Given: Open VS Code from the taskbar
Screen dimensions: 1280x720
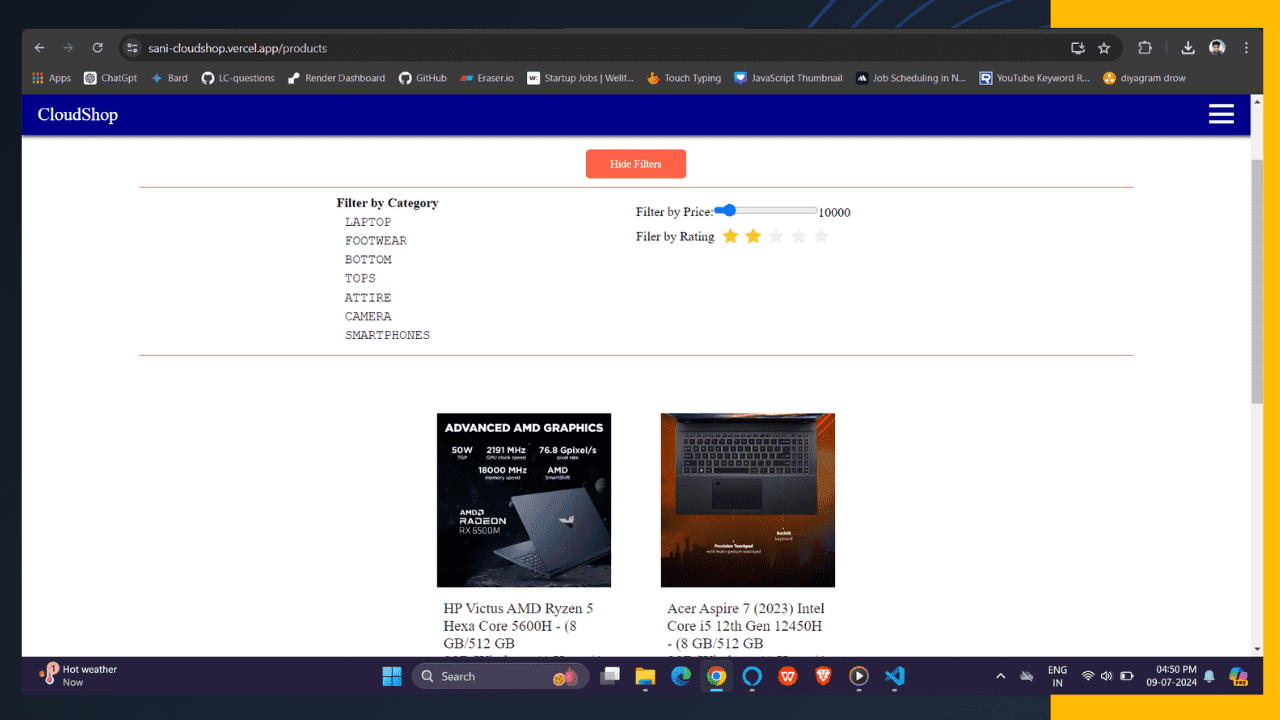Looking at the screenshot, I should point(893,676).
